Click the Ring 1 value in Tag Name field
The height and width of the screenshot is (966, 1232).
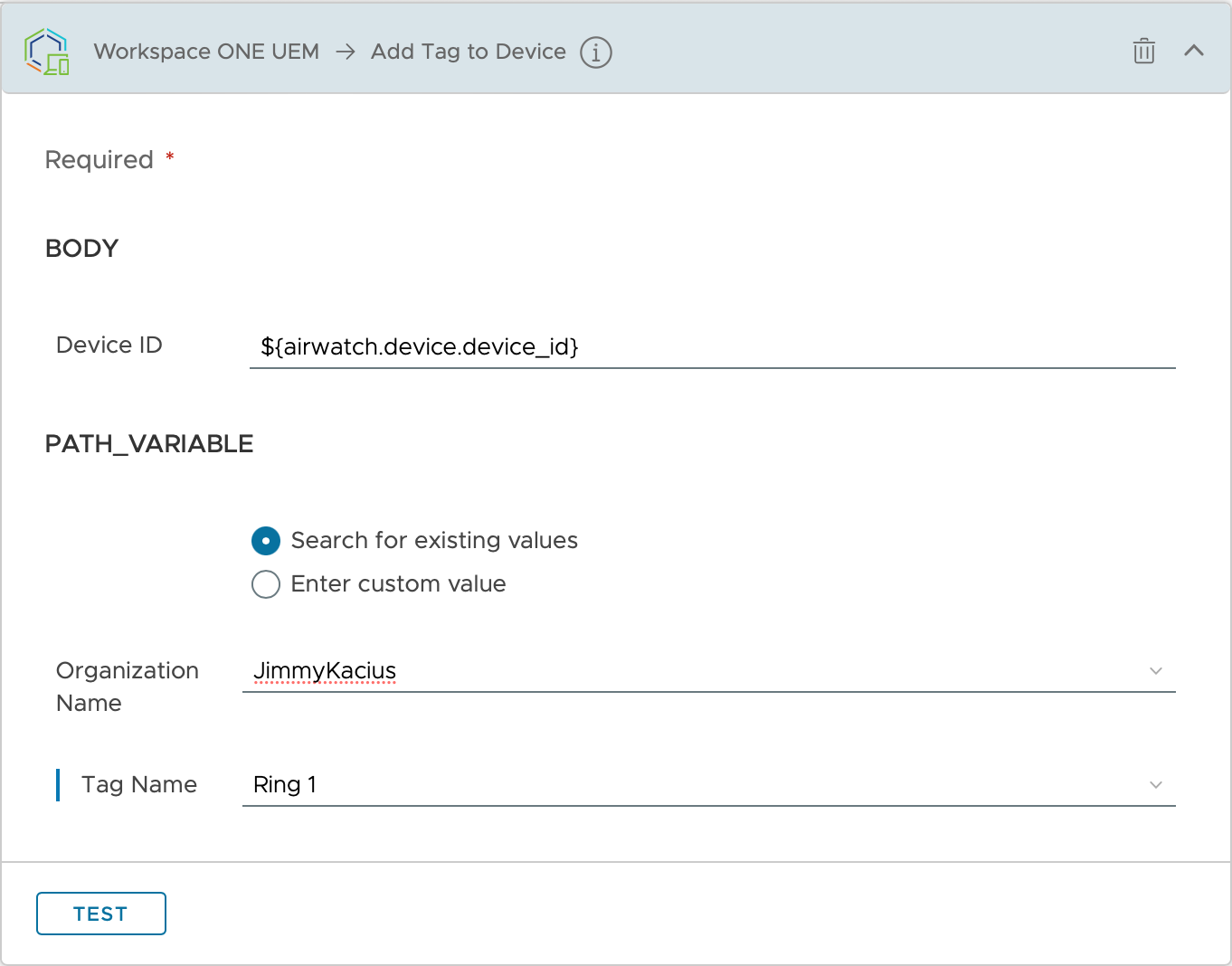[285, 785]
